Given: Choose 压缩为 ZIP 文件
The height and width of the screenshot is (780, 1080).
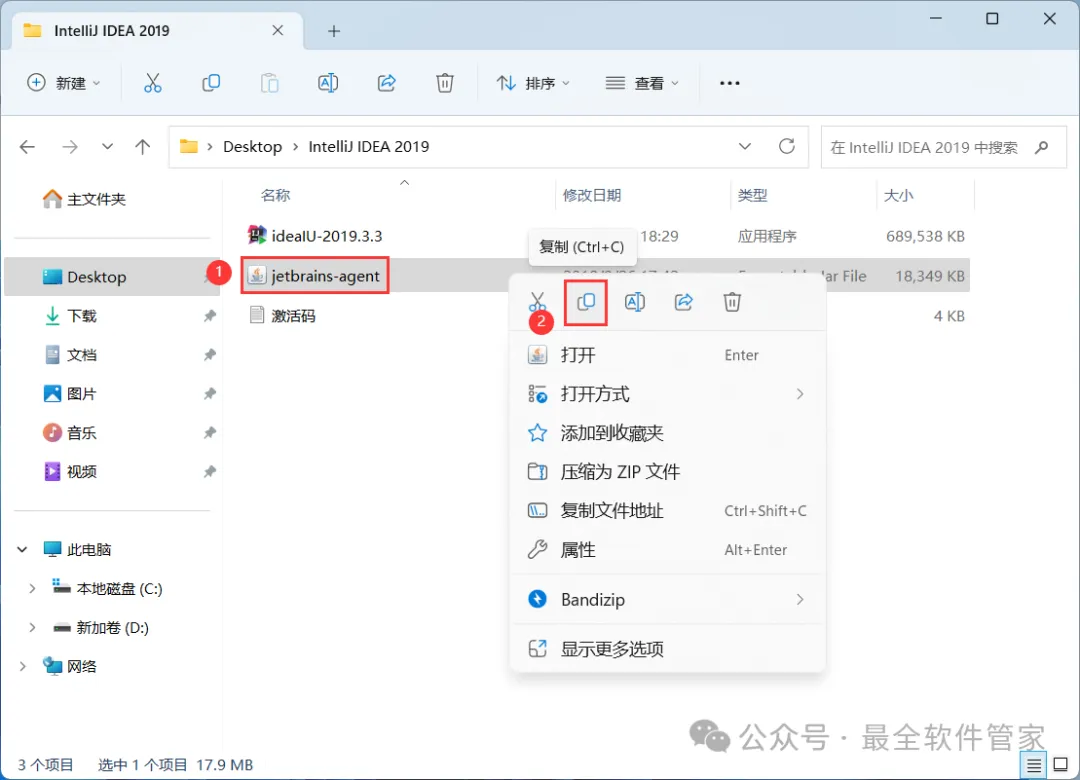Looking at the screenshot, I should click(x=667, y=472).
